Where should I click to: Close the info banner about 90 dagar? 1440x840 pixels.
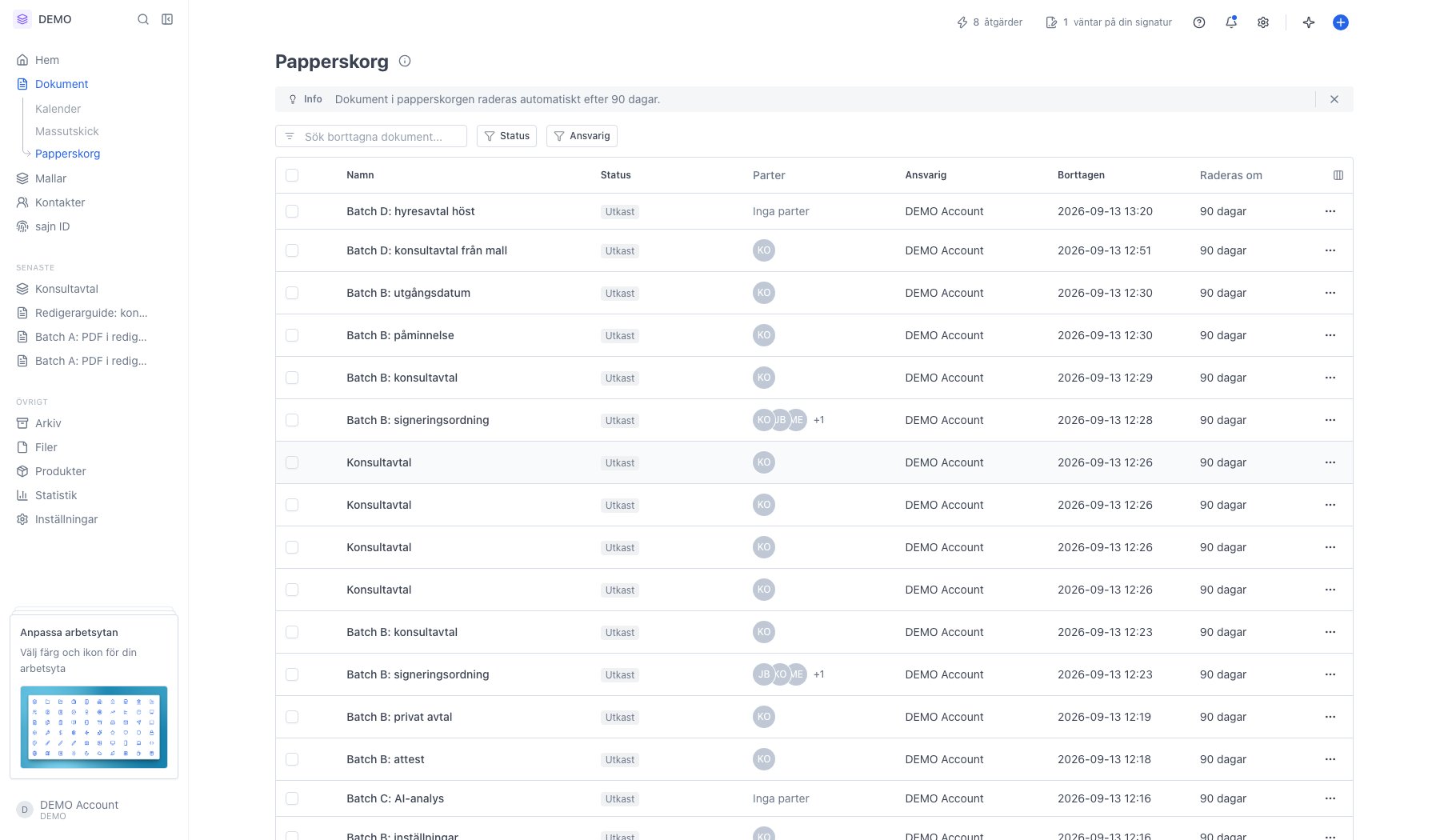click(x=1334, y=99)
